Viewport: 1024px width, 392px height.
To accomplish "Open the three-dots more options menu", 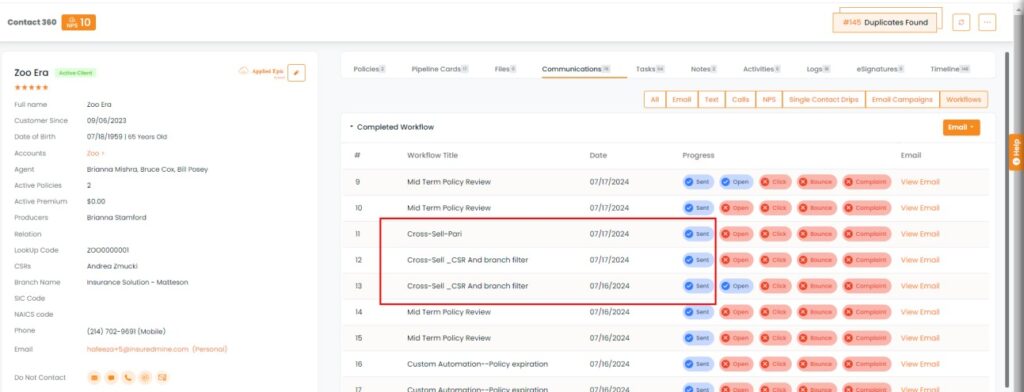I will (987, 22).
